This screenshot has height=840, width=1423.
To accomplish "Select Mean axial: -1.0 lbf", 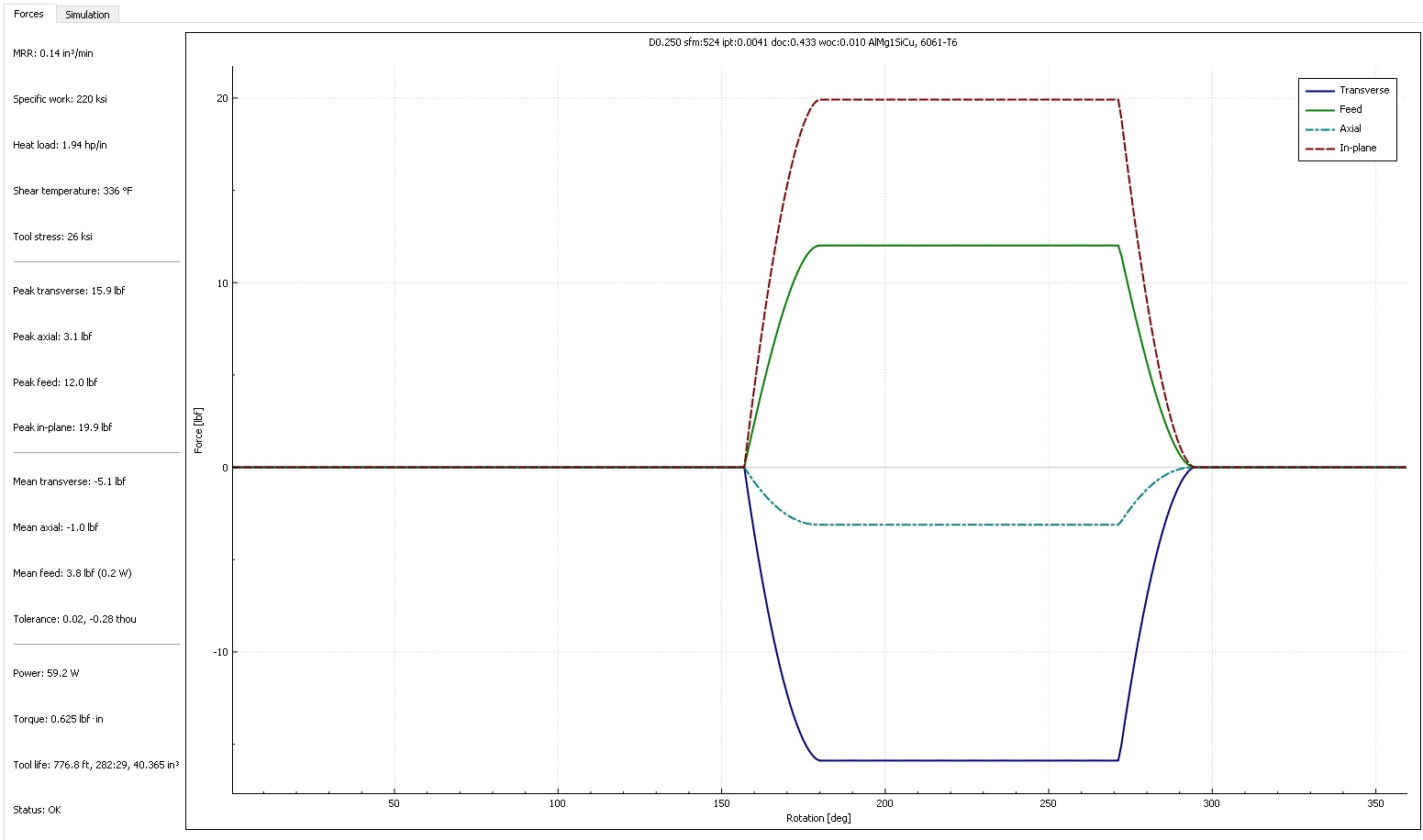I will (x=55, y=527).
